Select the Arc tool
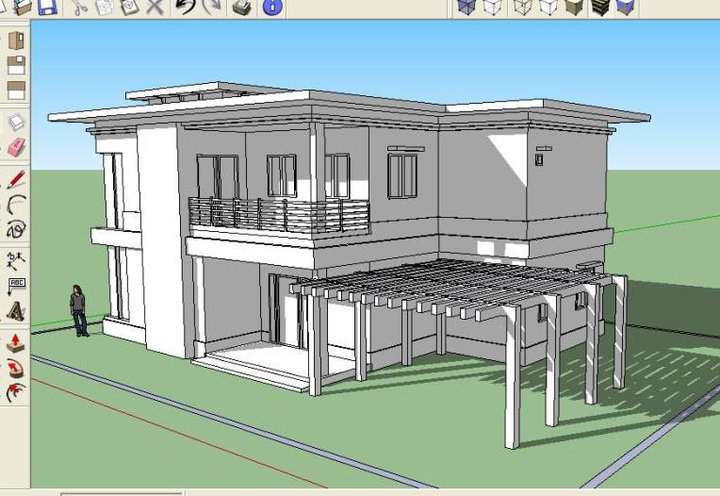This screenshot has height=496, width=720. tap(16, 204)
